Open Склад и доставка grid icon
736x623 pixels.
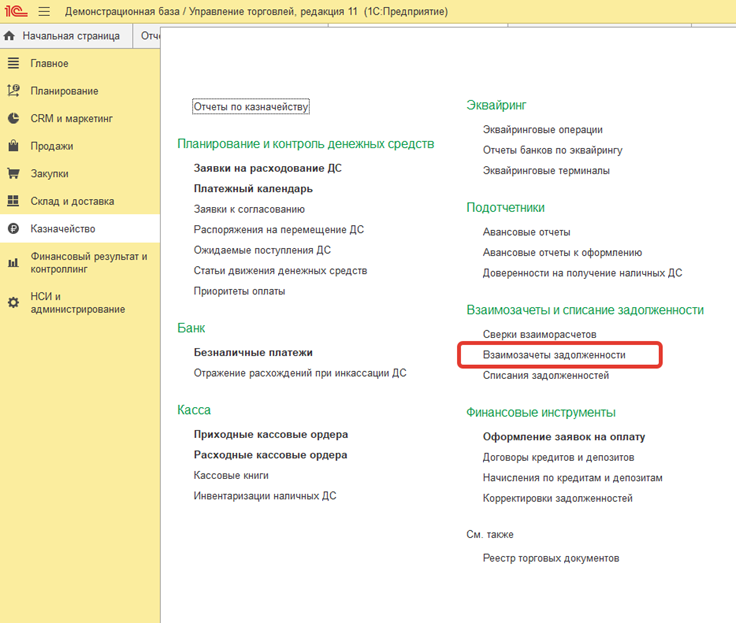(13, 201)
